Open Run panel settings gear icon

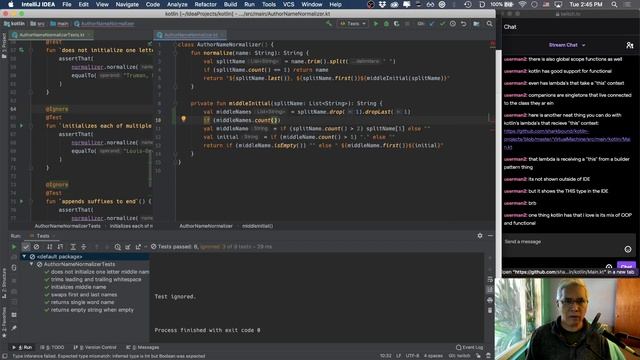click(x=480, y=236)
